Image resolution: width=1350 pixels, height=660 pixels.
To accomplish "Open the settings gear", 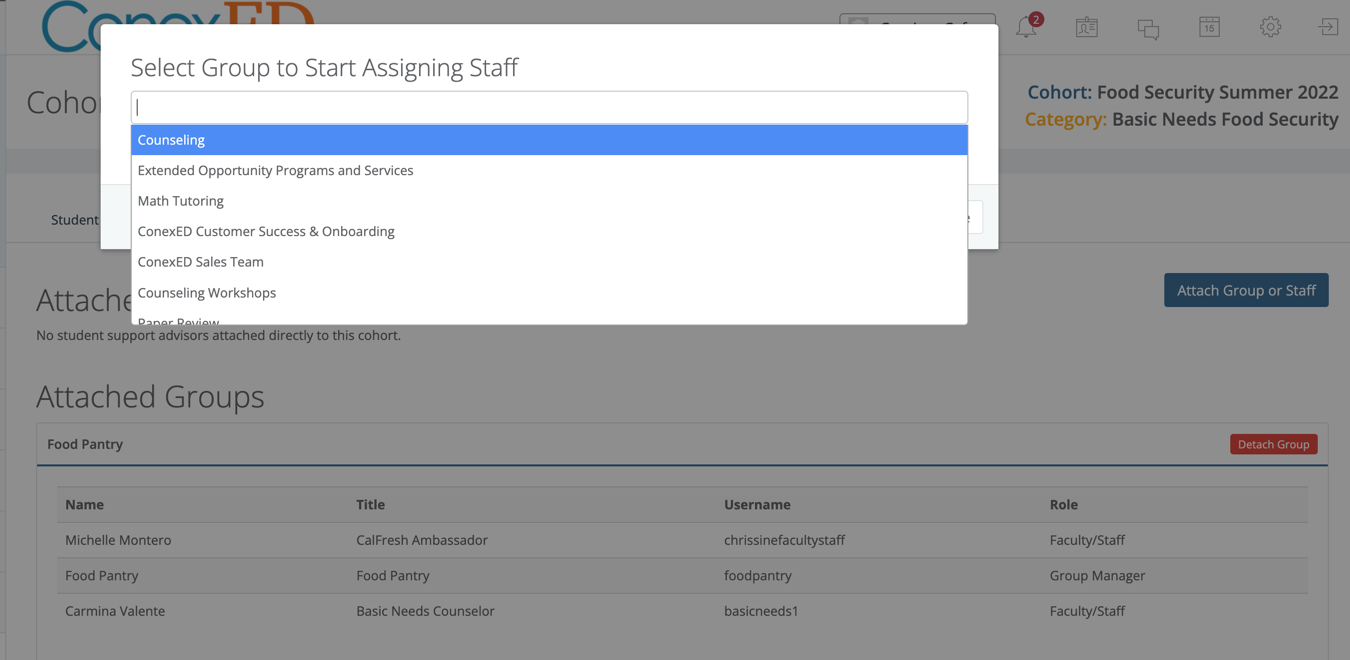I will [1270, 27].
